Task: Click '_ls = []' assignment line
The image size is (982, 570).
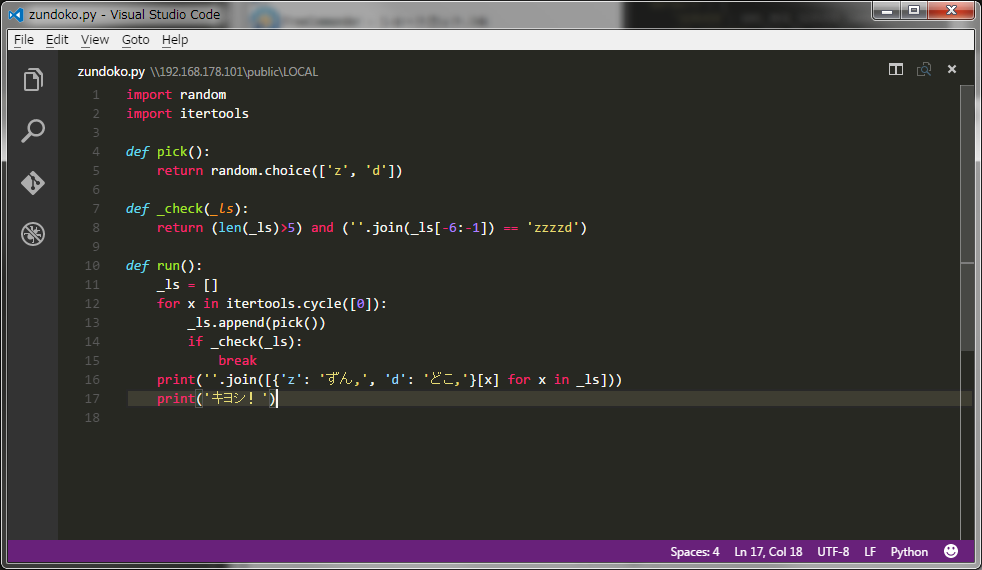Action: 187,284
